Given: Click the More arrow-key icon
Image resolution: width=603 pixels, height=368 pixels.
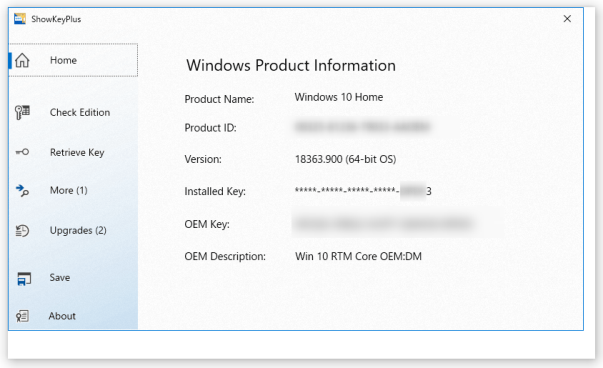Looking at the screenshot, I should coord(22,190).
